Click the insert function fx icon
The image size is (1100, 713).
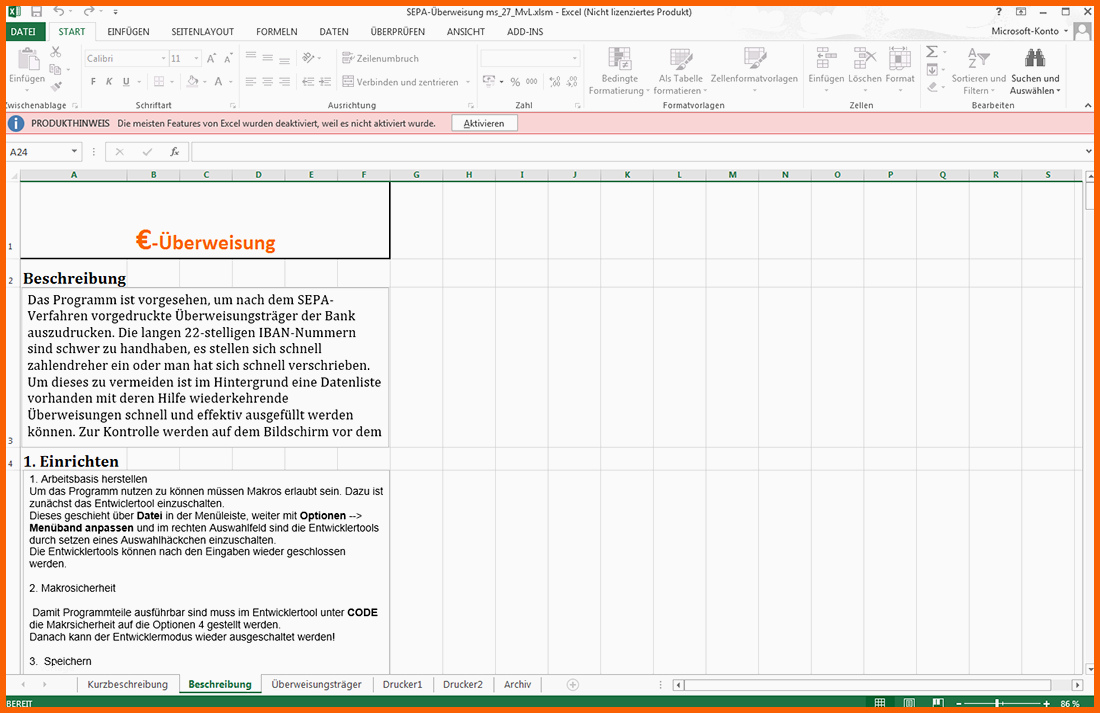(174, 152)
